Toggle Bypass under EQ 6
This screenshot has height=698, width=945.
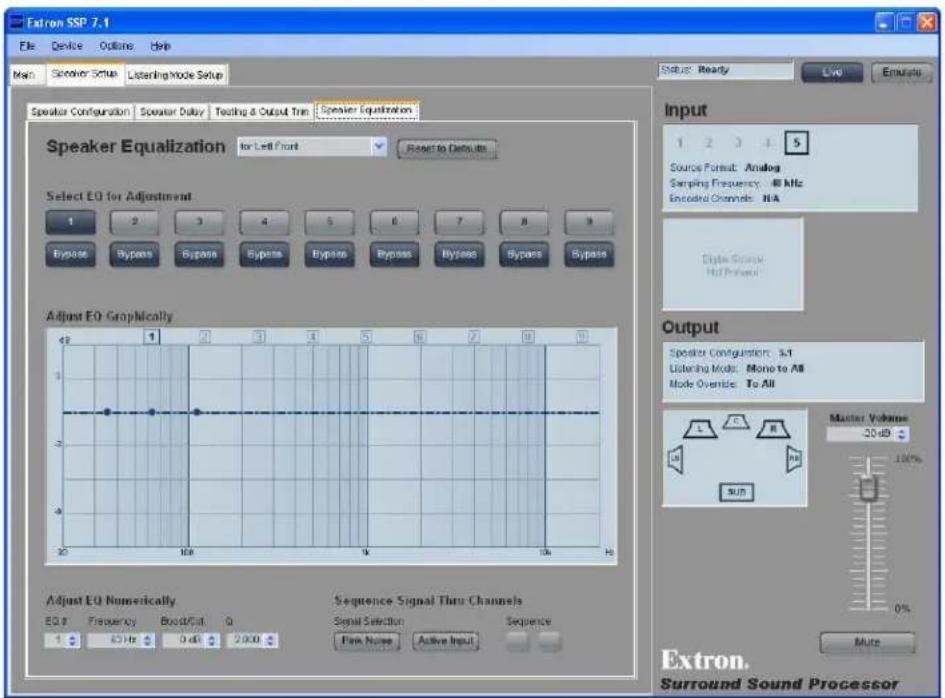pyautogui.click(x=394, y=254)
